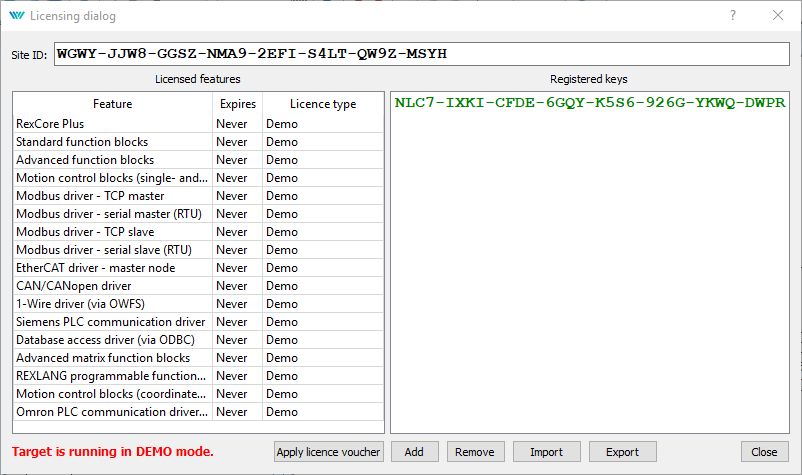Select Modbus driver - serial slave (RTU)
The width and height of the screenshot is (802, 475).
click(198, 250)
